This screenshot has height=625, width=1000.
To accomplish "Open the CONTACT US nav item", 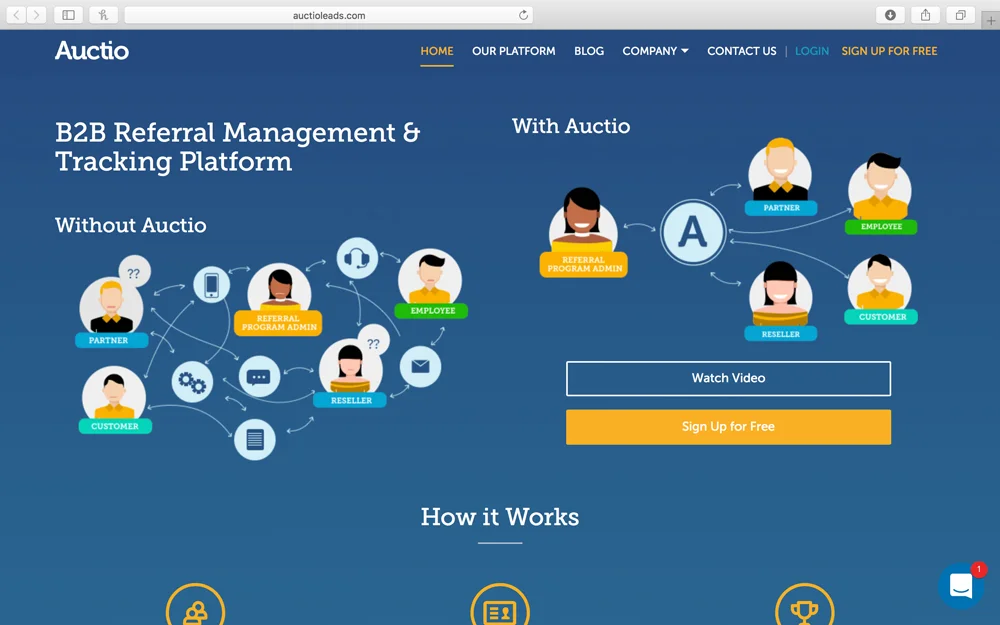I will coord(742,51).
